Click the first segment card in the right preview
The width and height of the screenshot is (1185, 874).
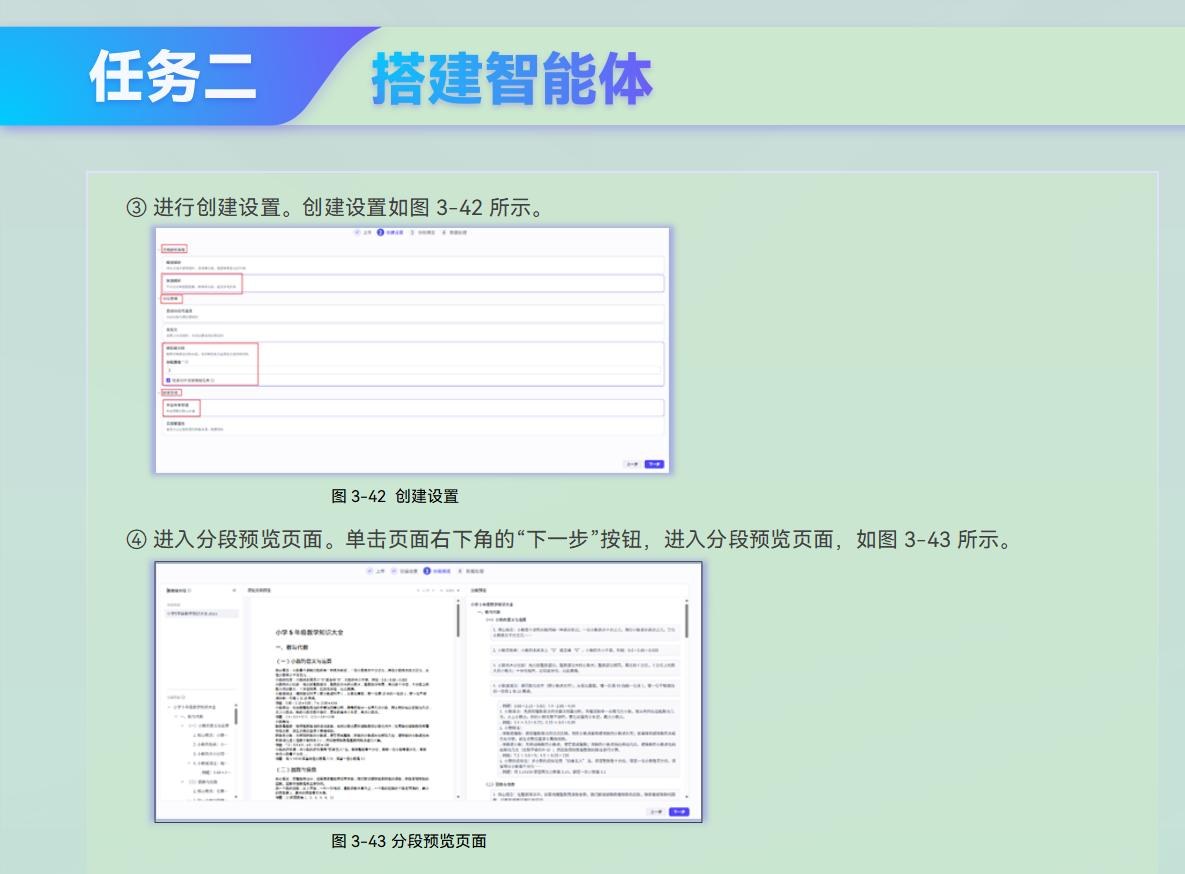(x=585, y=633)
